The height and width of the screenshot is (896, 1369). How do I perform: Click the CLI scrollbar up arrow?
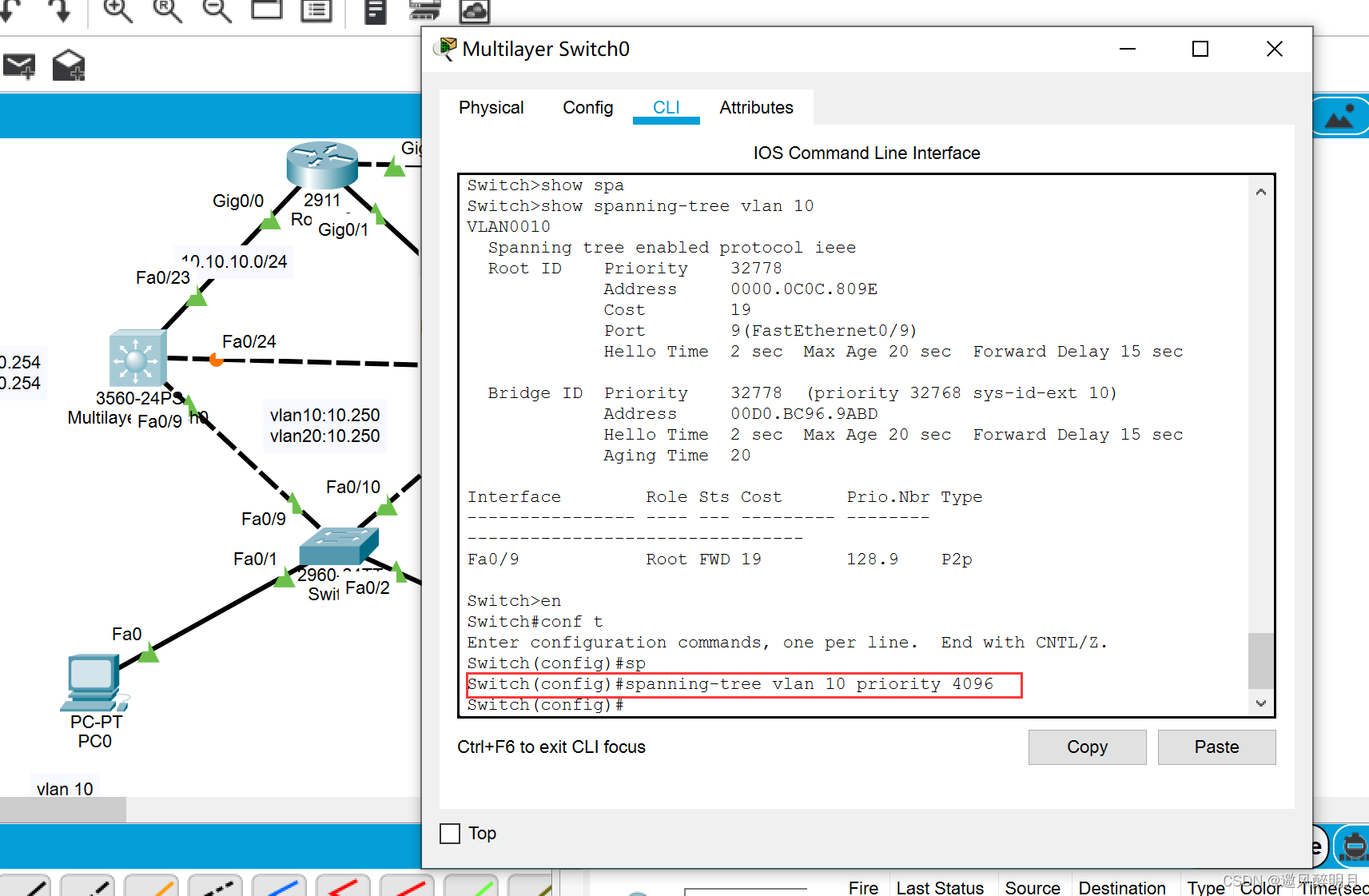point(1260,192)
